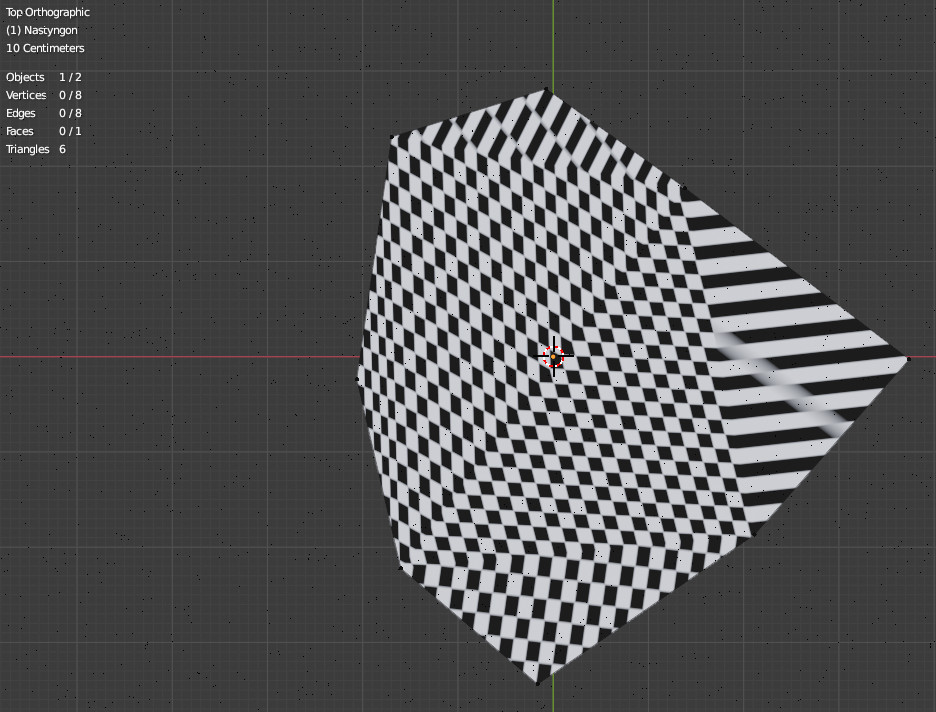Click the 'Vertices 0 / 8' statistic
Image resolution: width=936 pixels, height=712 pixels.
pos(44,95)
